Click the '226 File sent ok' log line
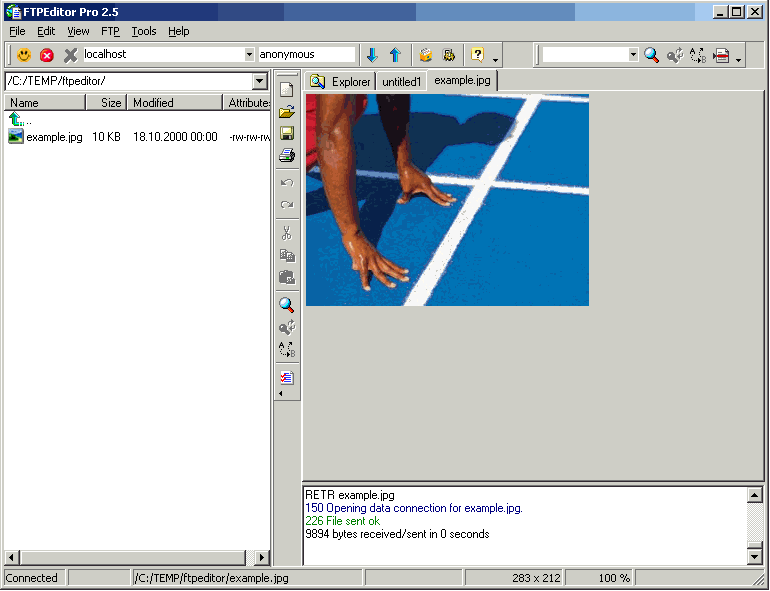770x591 pixels. click(342, 521)
